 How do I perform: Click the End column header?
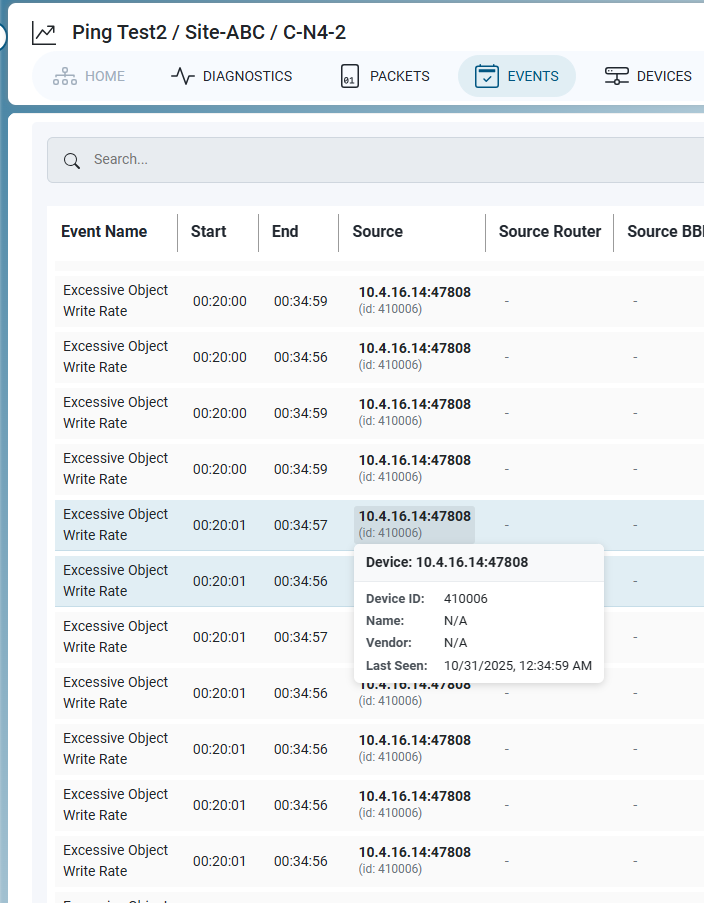[285, 232]
